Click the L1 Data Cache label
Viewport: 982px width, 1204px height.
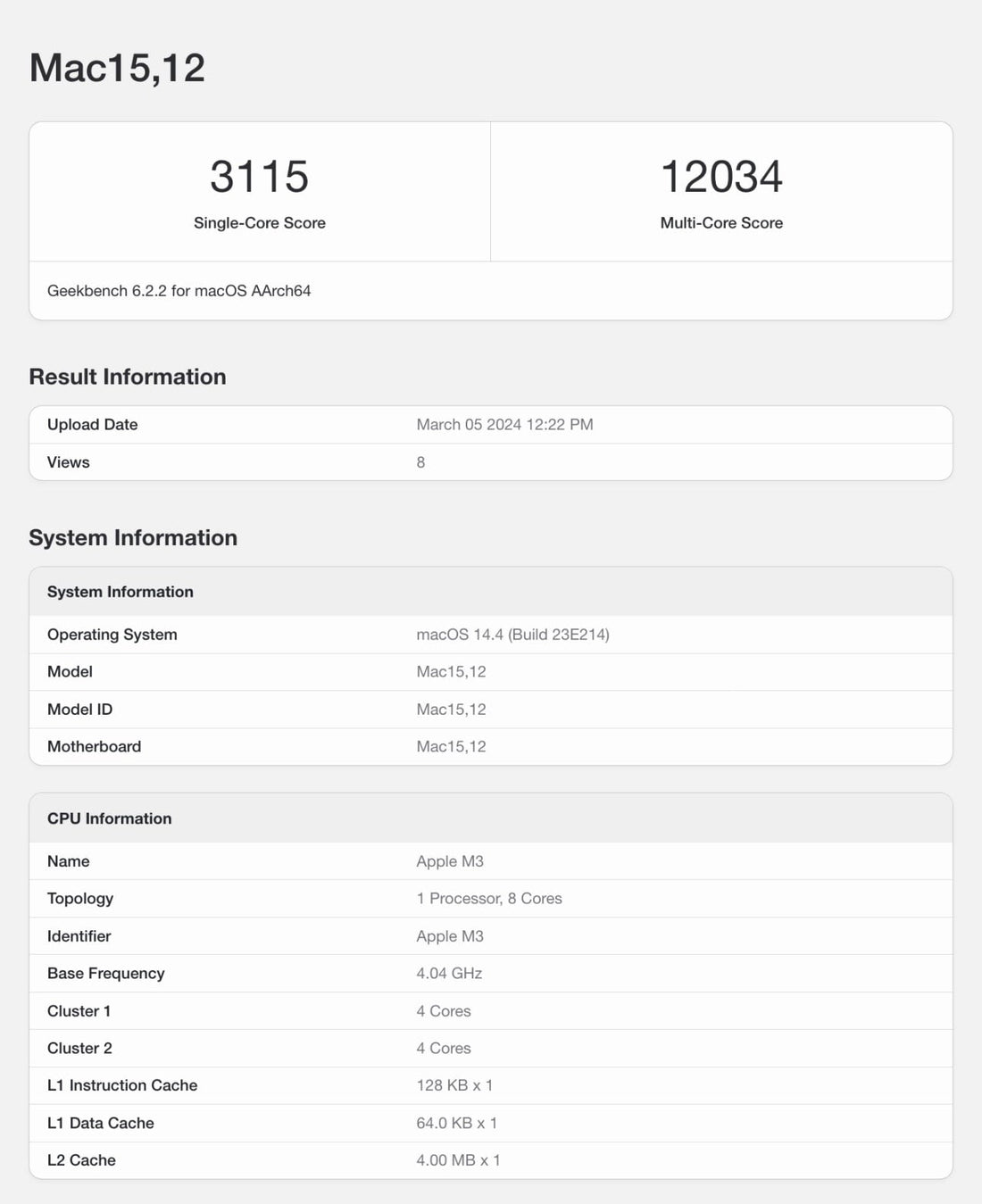[x=100, y=1123]
